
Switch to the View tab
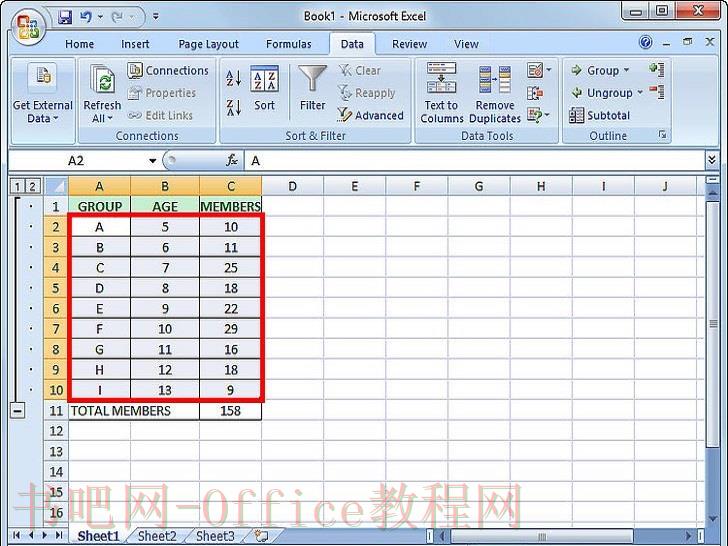point(466,44)
